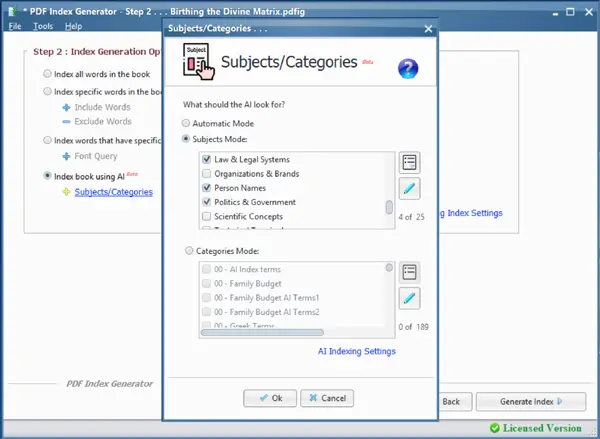
Task: Click the Categories list icon beside AI Index terms
Action: [x=409, y=272]
